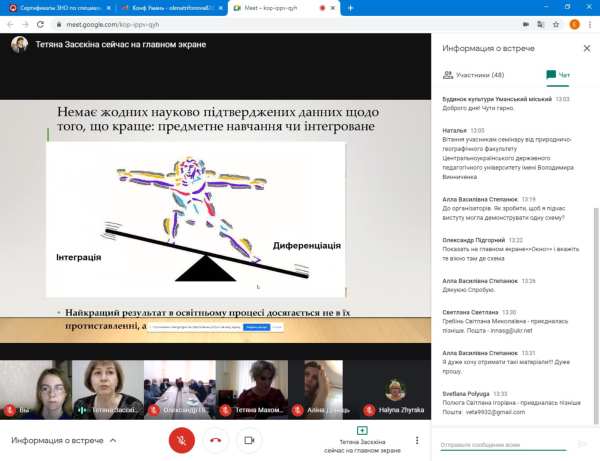This screenshot has height=461, width=600.
Task: Click the browser back arrow
Action: pos(9,24)
